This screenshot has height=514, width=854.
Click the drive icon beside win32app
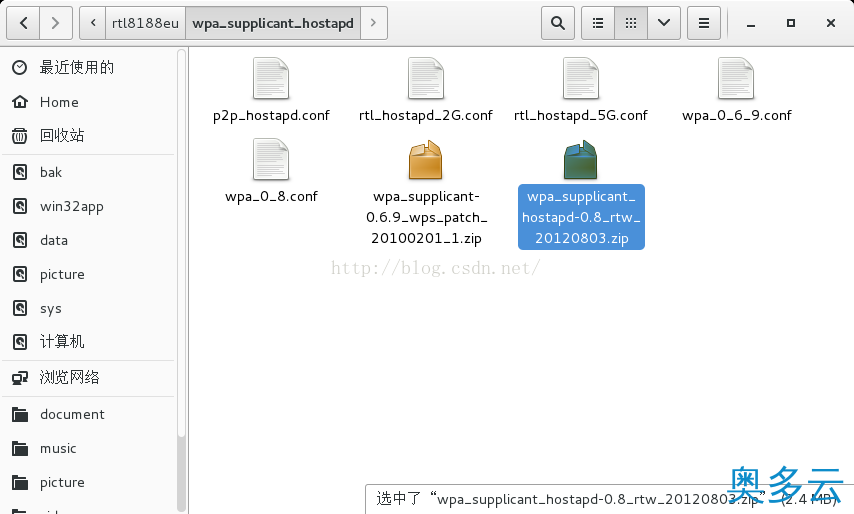point(20,206)
